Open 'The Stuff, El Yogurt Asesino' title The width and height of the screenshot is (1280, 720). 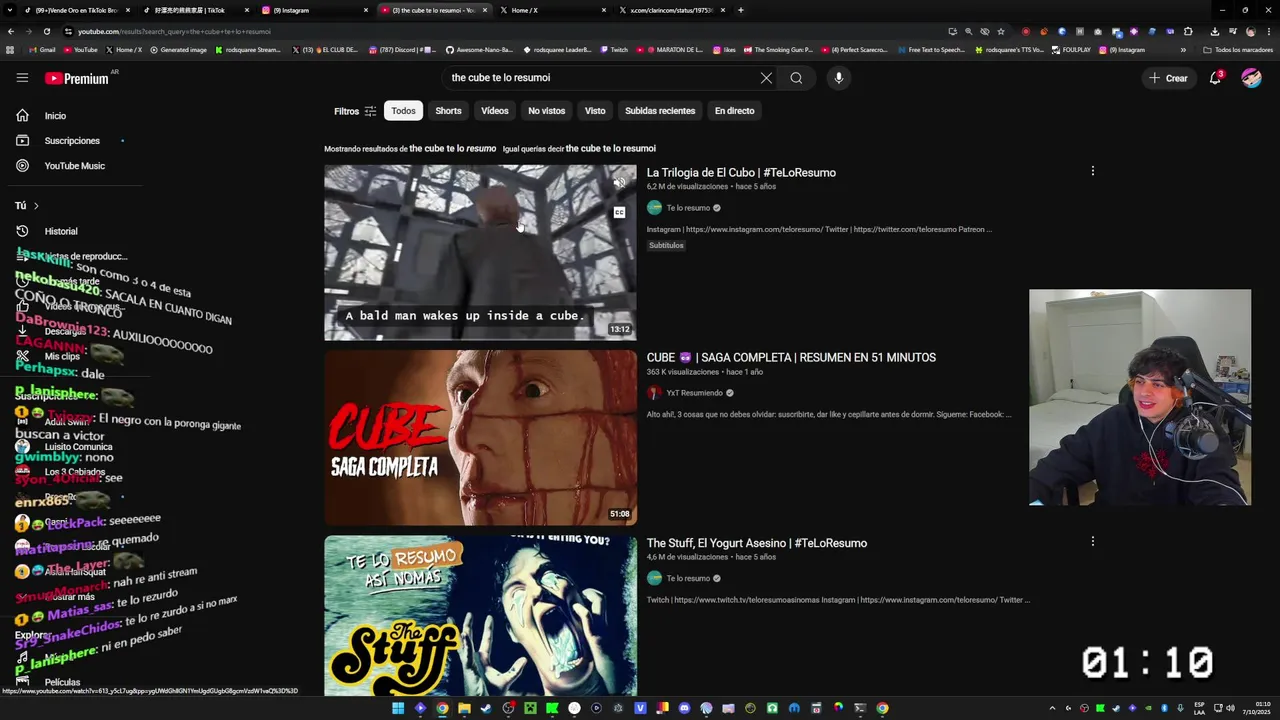pyautogui.click(x=756, y=543)
